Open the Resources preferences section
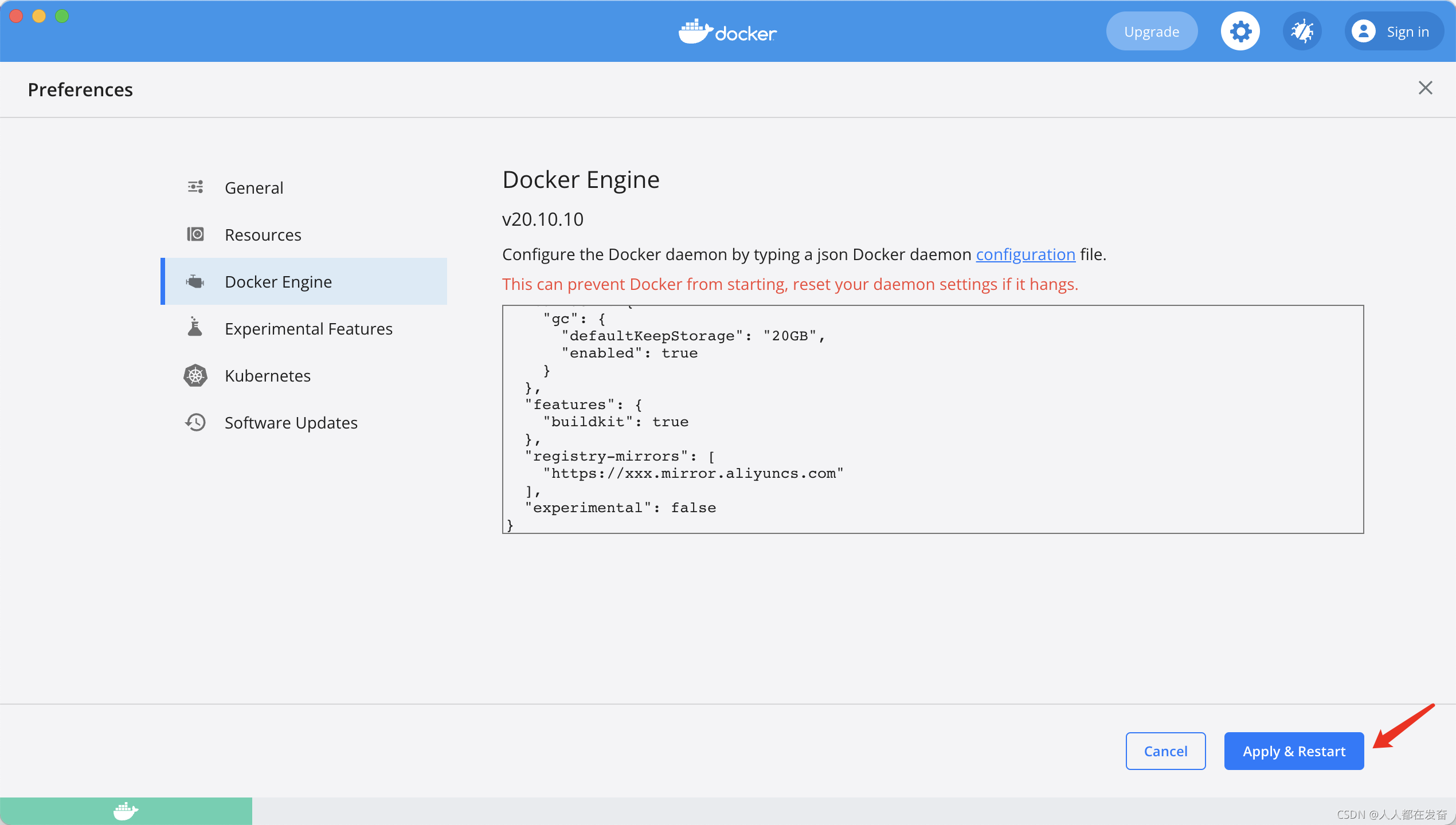This screenshot has height=825, width=1456. [x=304, y=234]
